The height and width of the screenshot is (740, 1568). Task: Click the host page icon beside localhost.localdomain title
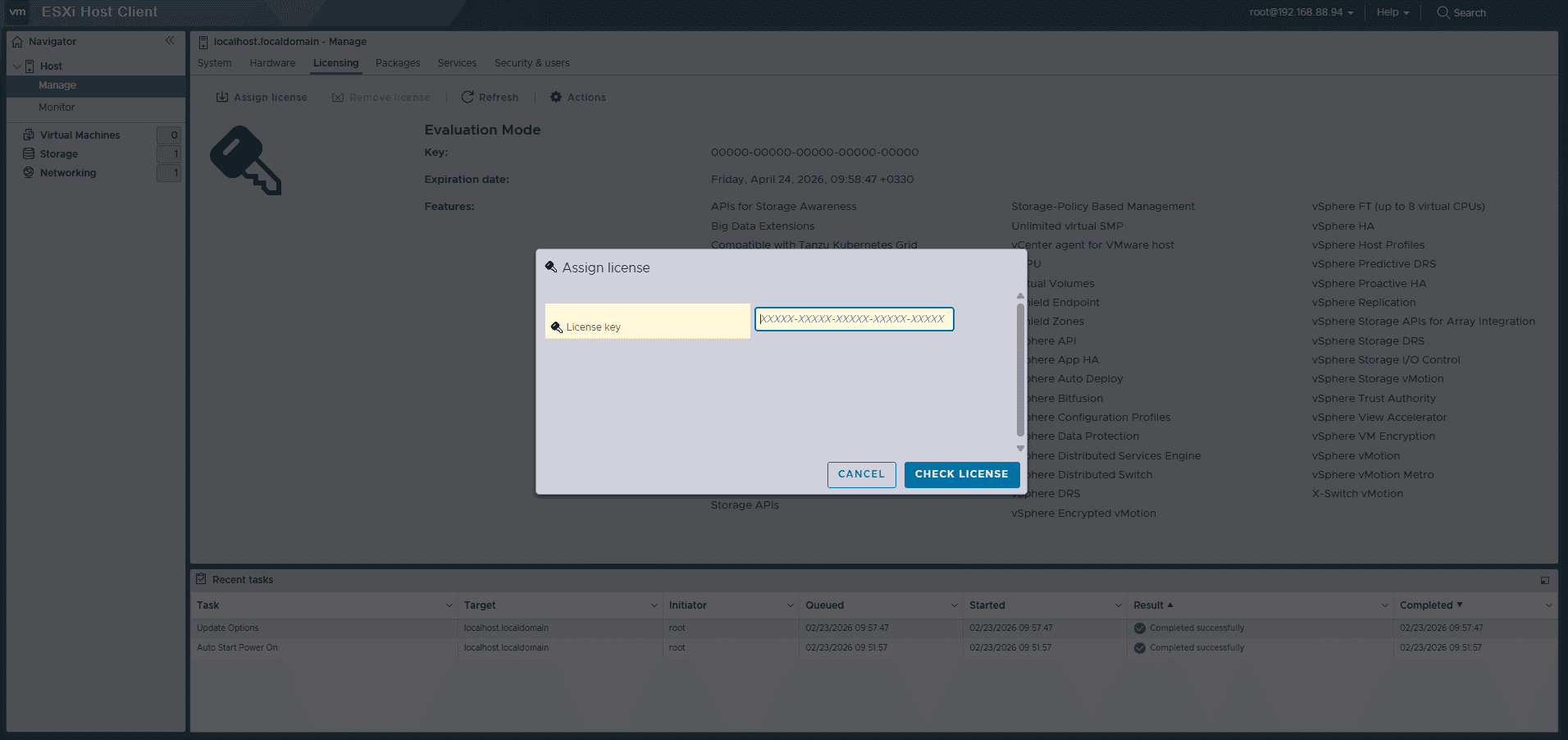click(x=203, y=42)
